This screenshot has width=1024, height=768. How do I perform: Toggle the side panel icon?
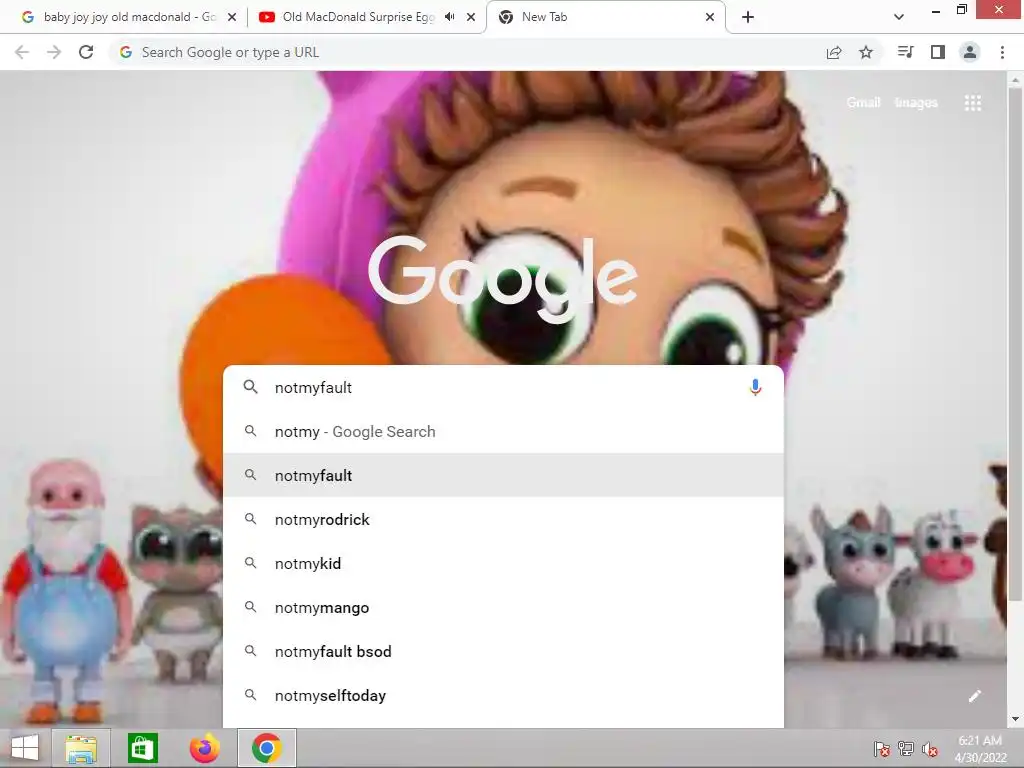[938, 52]
